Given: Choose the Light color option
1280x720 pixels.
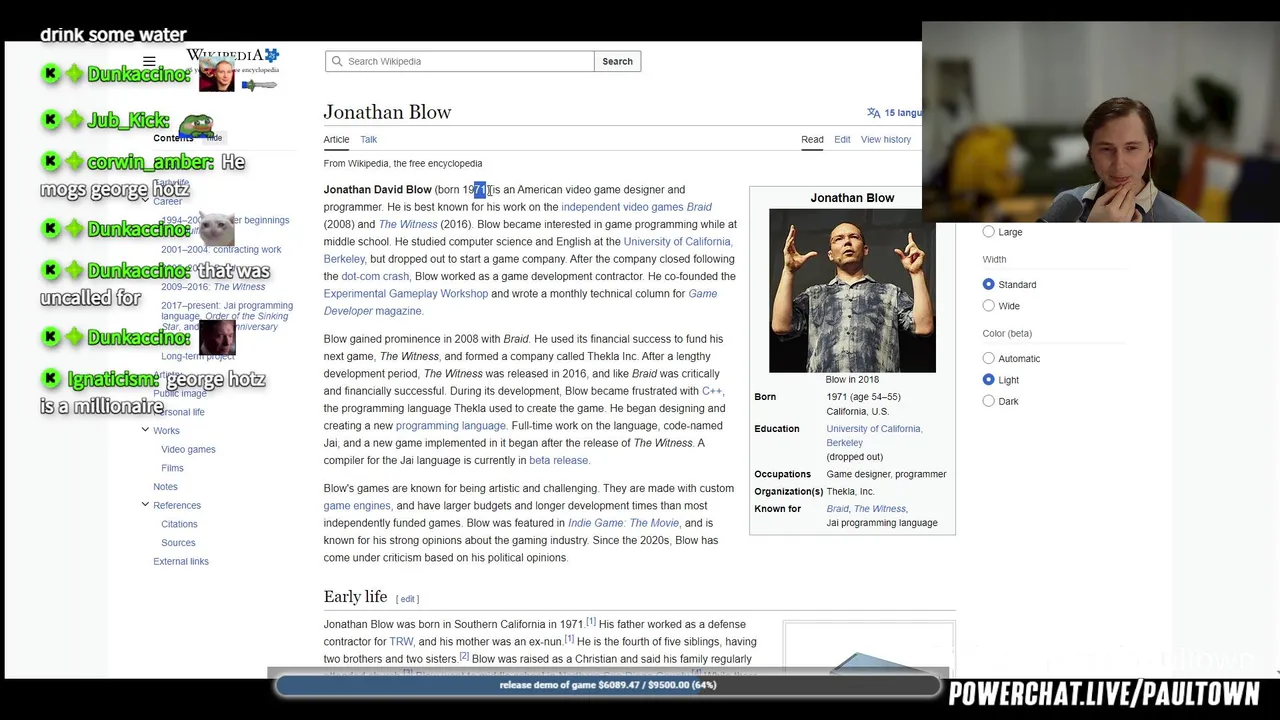Looking at the screenshot, I should (989, 380).
